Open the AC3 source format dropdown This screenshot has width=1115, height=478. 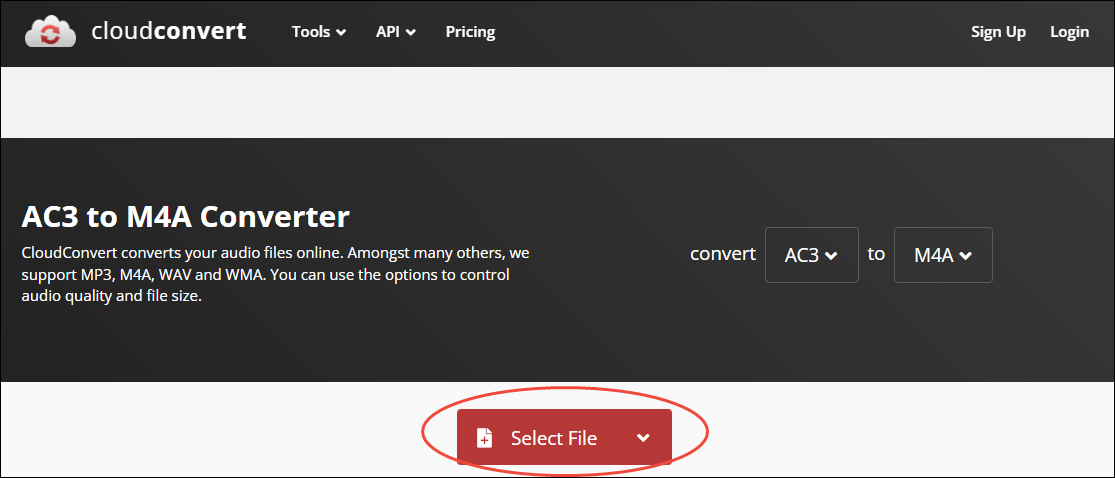pos(811,255)
